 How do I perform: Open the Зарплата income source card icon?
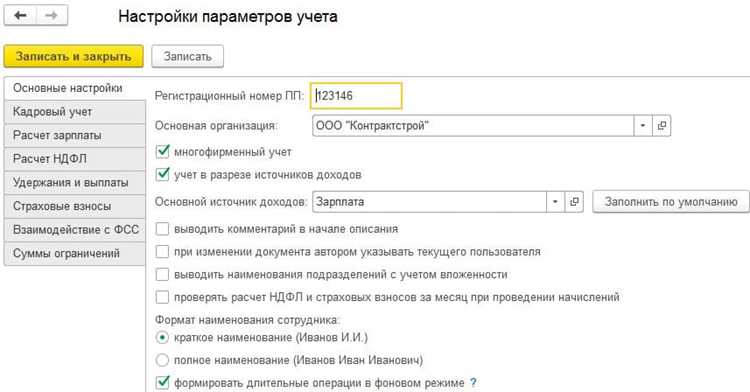[574, 202]
